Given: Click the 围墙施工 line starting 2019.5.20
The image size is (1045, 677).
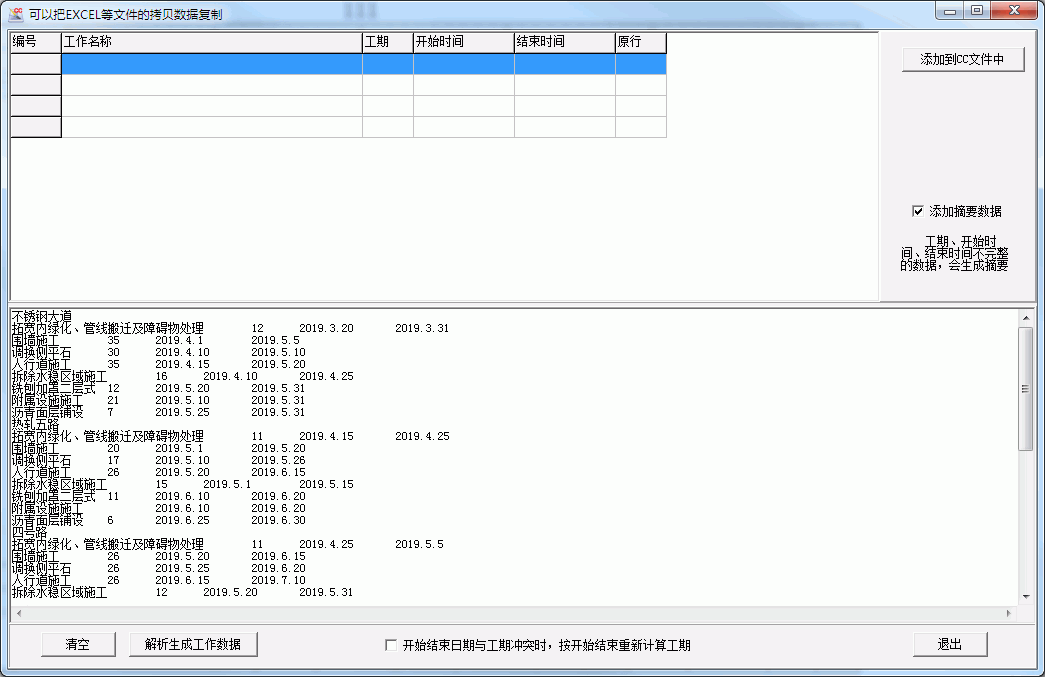Looking at the screenshot, I should tap(159, 556).
